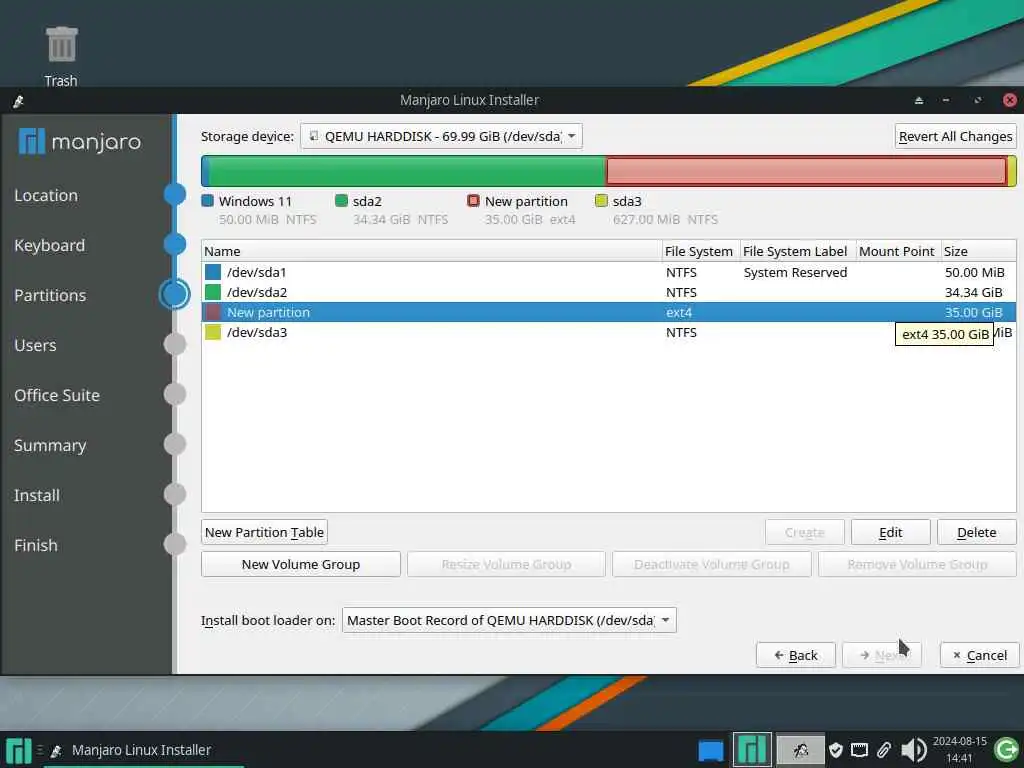
Task: Click the green sda2 segment in the disk bar
Action: click(406, 171)
